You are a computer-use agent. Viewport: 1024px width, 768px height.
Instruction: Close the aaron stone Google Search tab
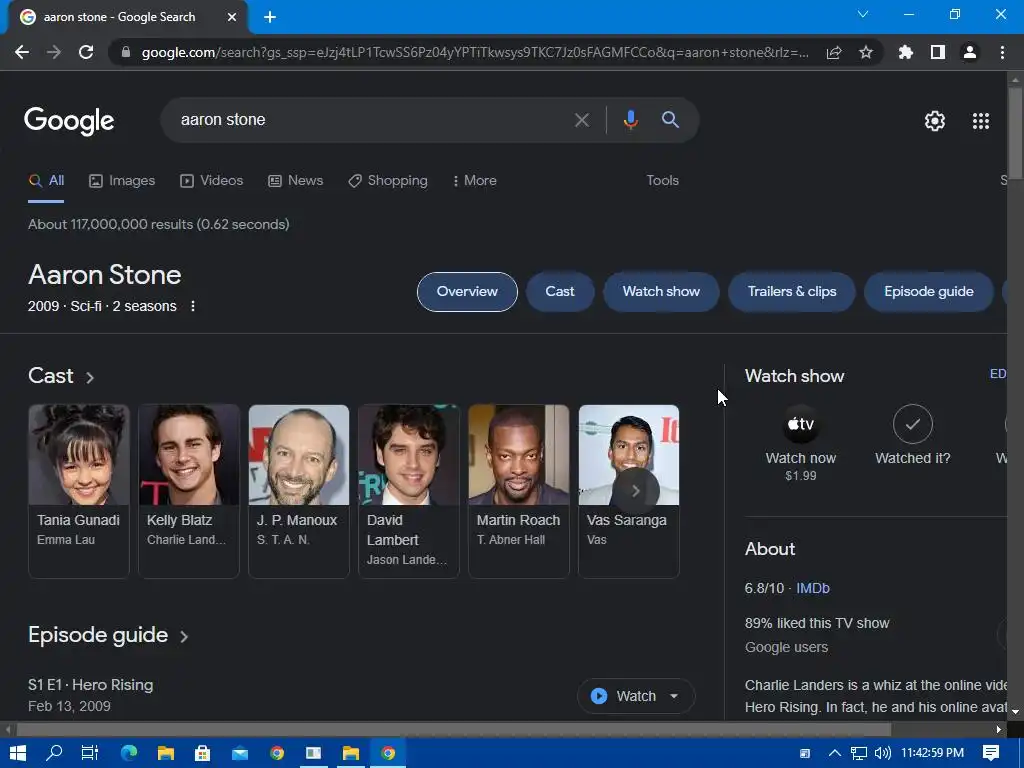pos(232,17)
